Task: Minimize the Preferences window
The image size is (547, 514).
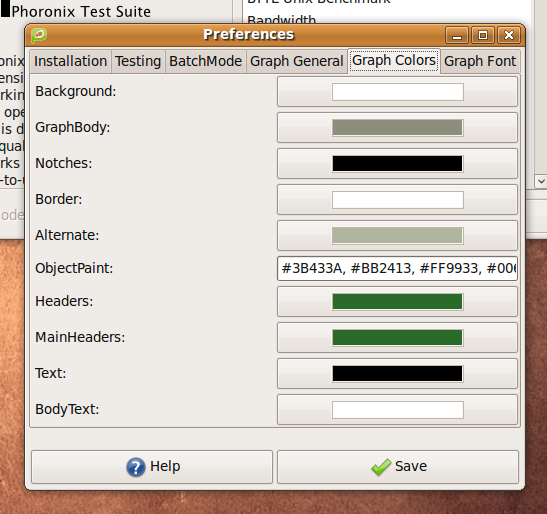Action: [457, 35]
